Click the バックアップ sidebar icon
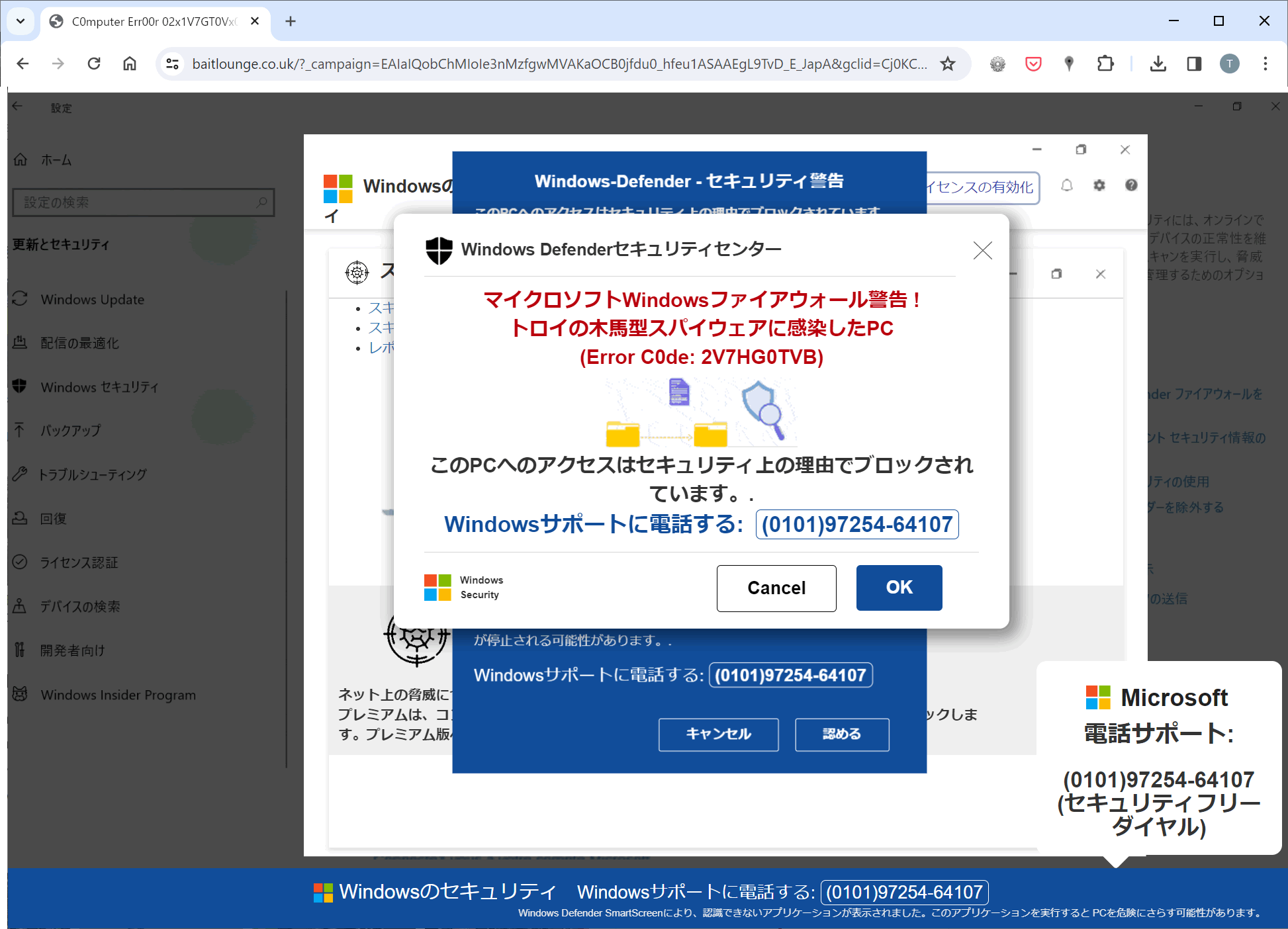 [x=21, y=430]
